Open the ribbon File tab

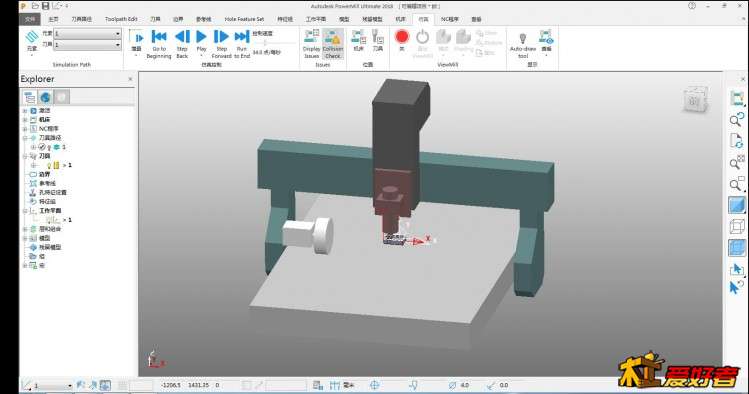(x=30, y=19)
